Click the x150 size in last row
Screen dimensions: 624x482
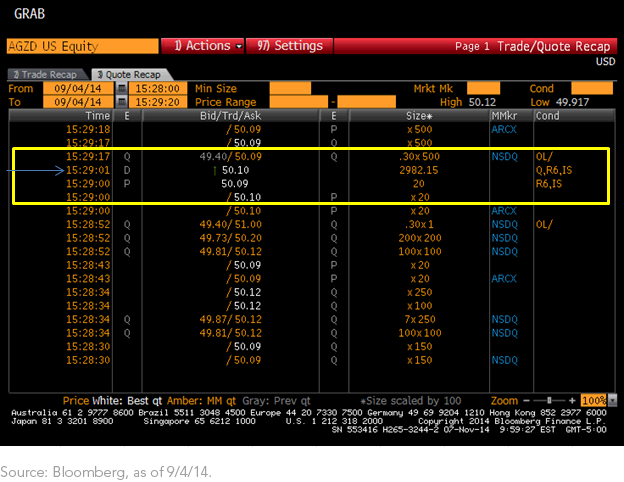(419, 360)
